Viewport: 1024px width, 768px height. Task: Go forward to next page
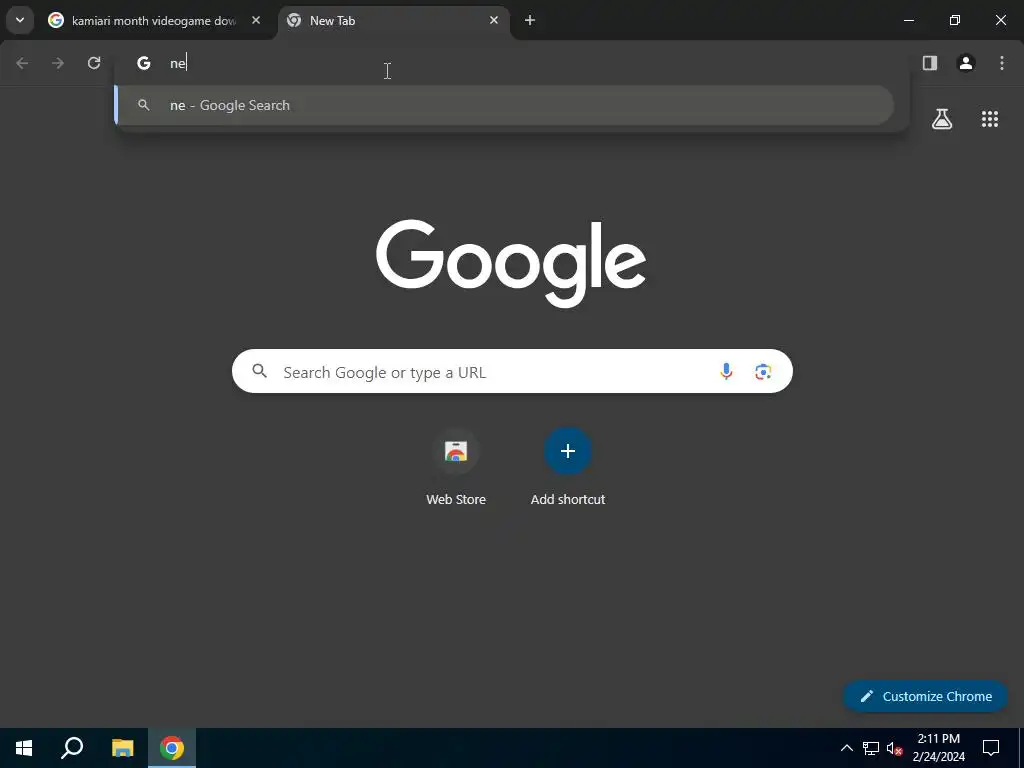pyautogui.click(x=58, y=63)
